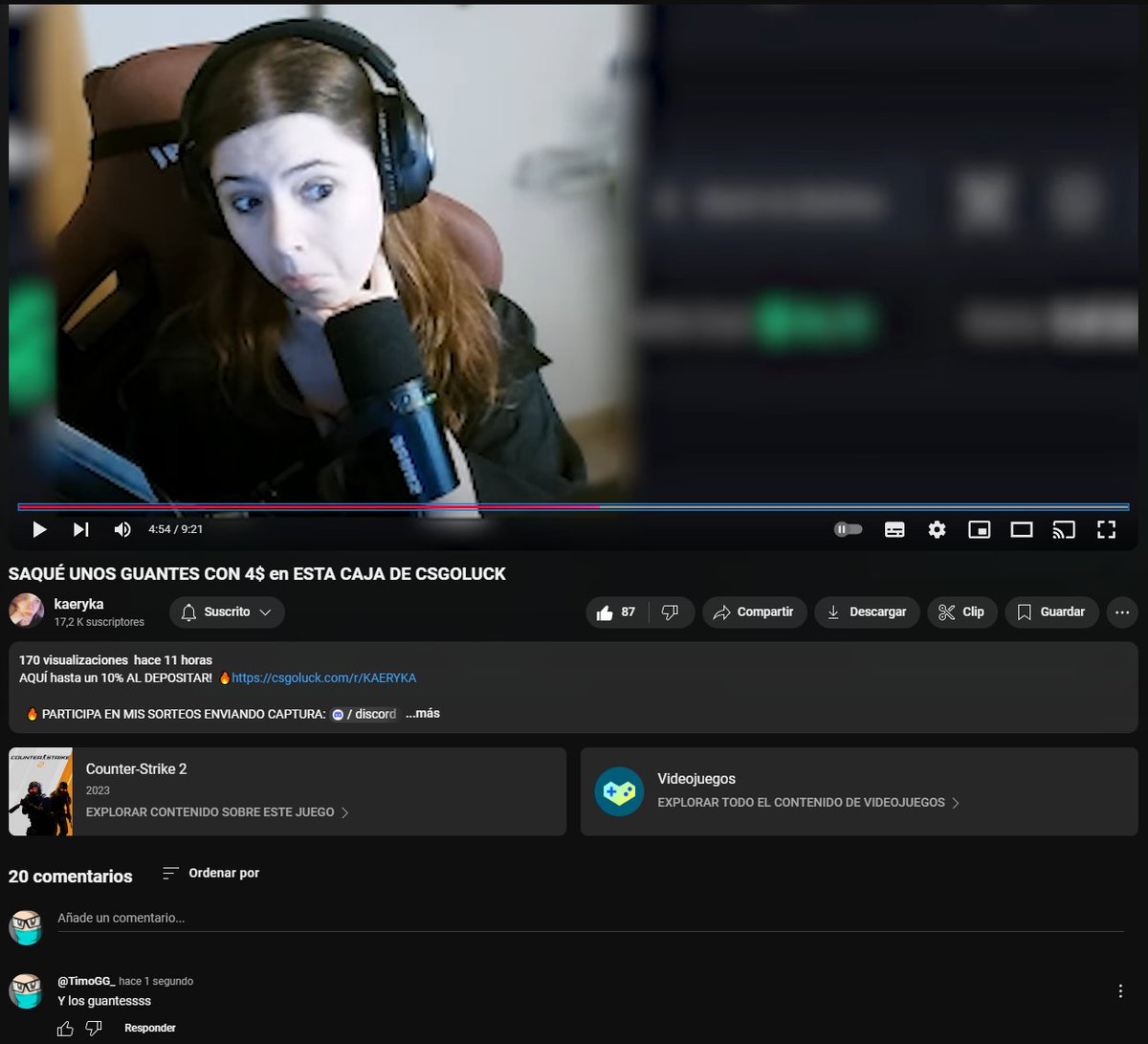1148x1044 pixels.
Task: Open the @TimoGG_ comment avatar
Action: point(26,991)
